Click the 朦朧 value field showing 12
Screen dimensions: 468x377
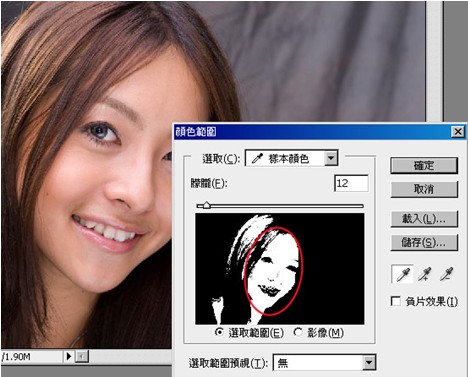pos(351,183)
